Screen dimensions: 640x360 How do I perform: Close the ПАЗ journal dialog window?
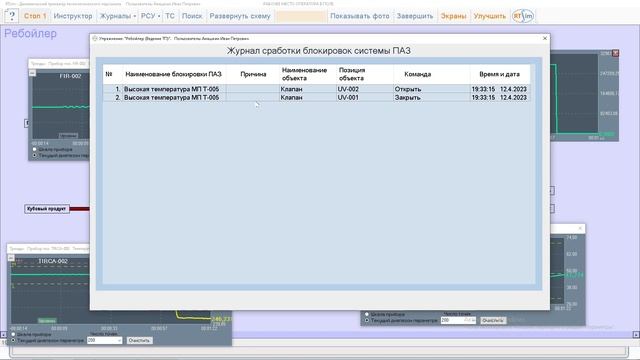(544, 38)
